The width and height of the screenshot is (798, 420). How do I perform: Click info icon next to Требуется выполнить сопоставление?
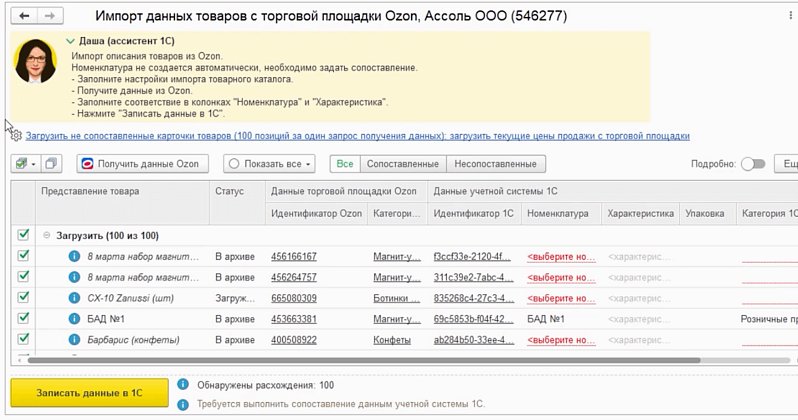[183, 405]
